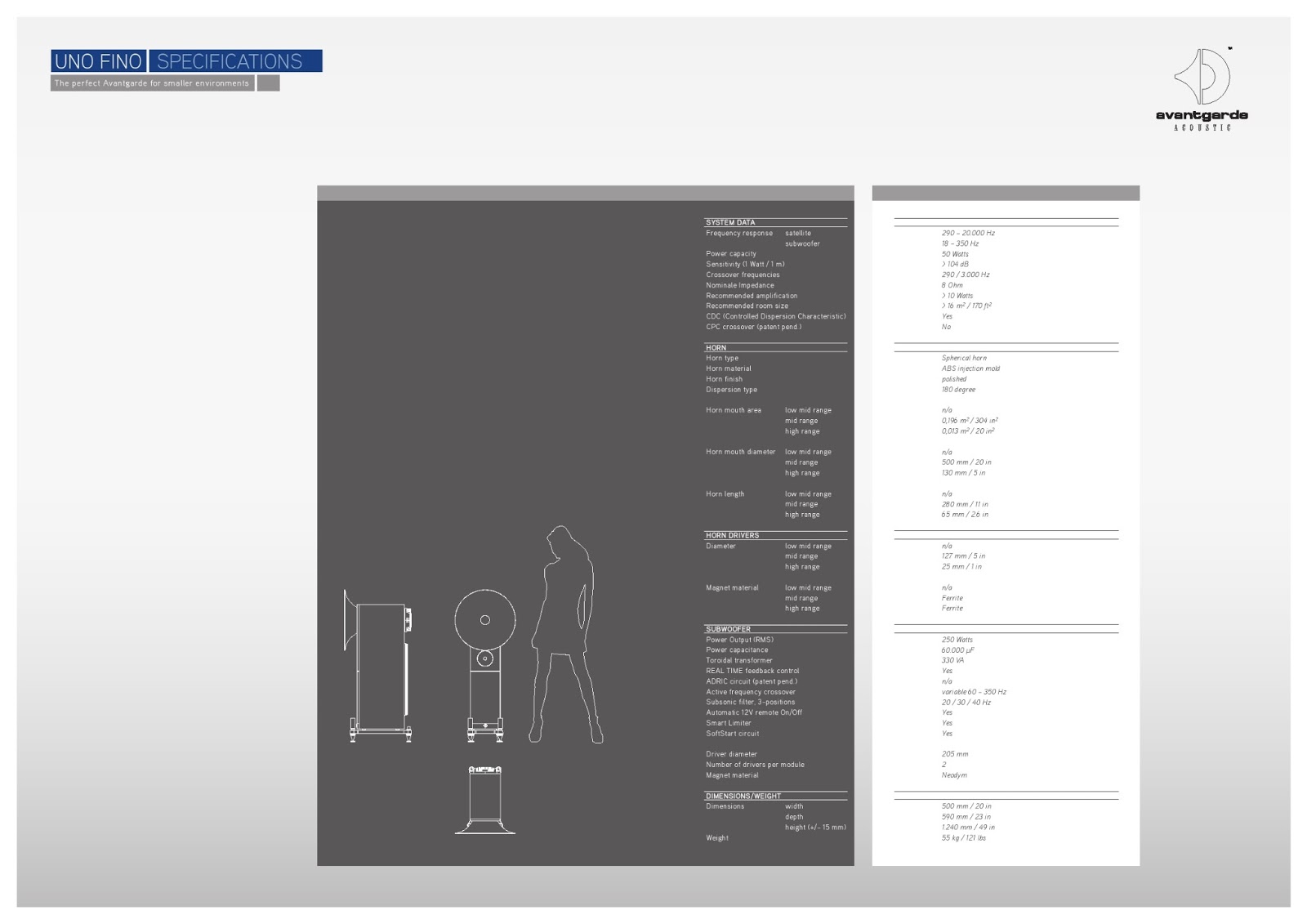Select the "Nominale Impedance" label
Image resolution: width=1307 pixels, height=924 pixels.
point(740,285)
